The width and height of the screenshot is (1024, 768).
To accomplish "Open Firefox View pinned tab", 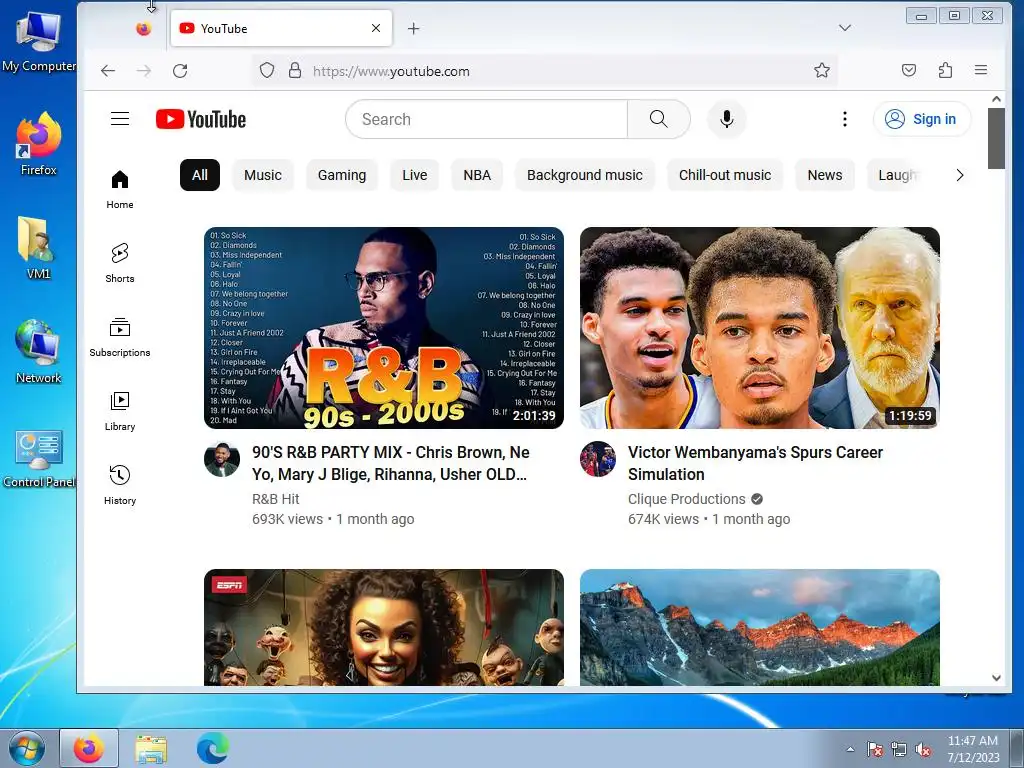I will coord(144,29).
